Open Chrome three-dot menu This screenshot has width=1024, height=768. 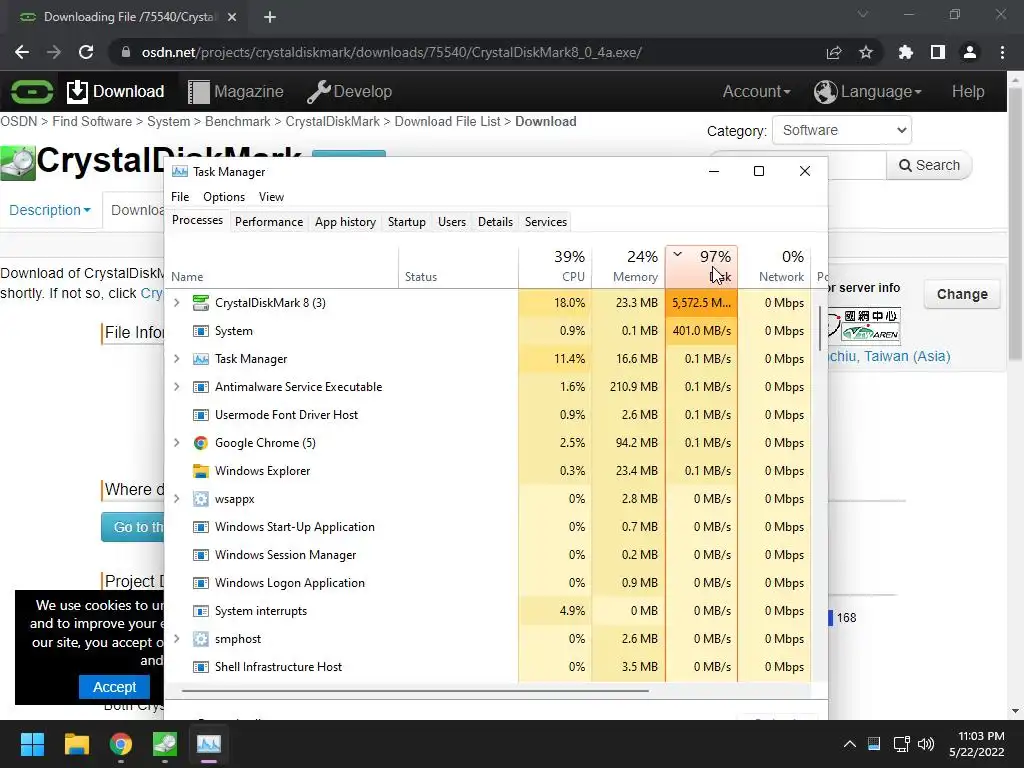pyautogui.click(x=1002, y=52)
